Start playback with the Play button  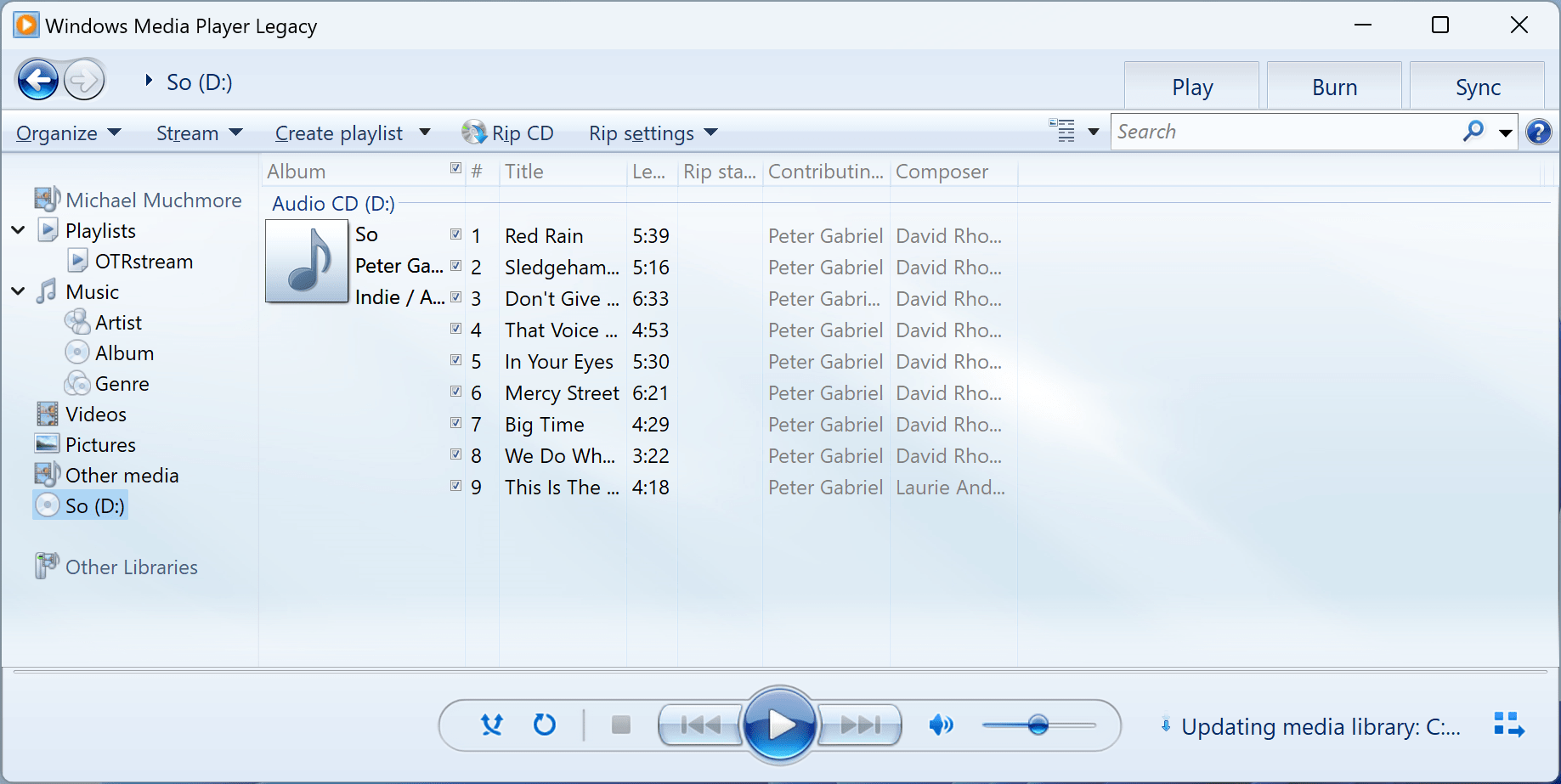780,725
